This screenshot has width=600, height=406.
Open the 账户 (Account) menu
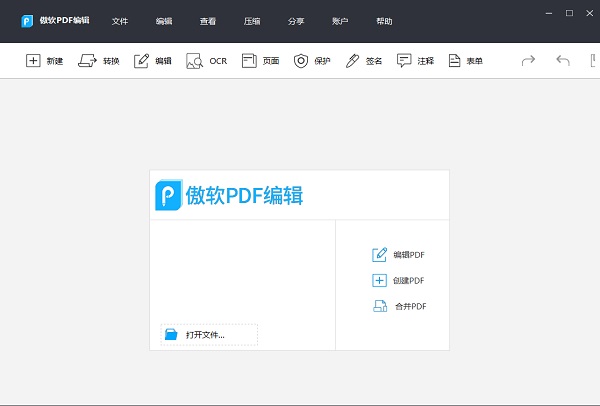(340, 21)
